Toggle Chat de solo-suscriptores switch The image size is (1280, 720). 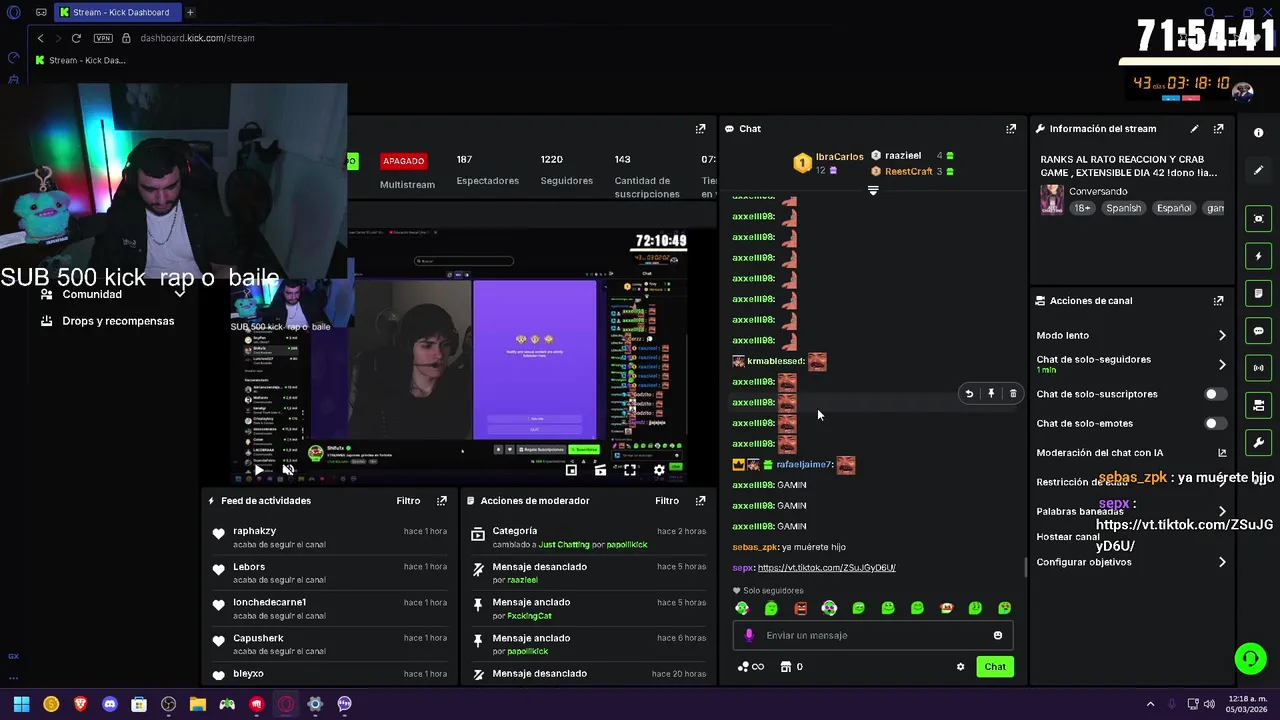(x=1215, y=394)
